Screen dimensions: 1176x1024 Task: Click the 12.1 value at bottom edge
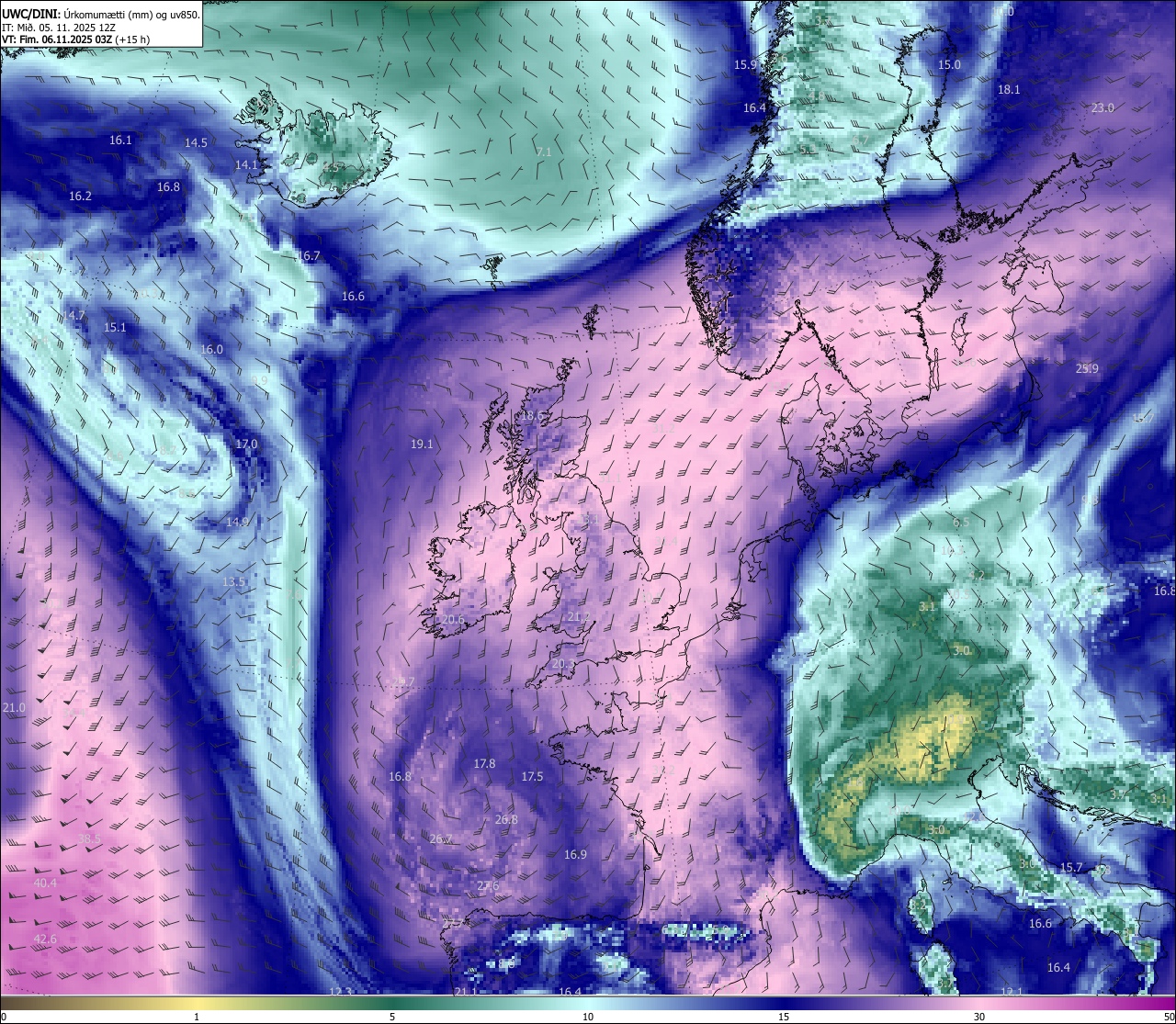[x=1012, y=992]
